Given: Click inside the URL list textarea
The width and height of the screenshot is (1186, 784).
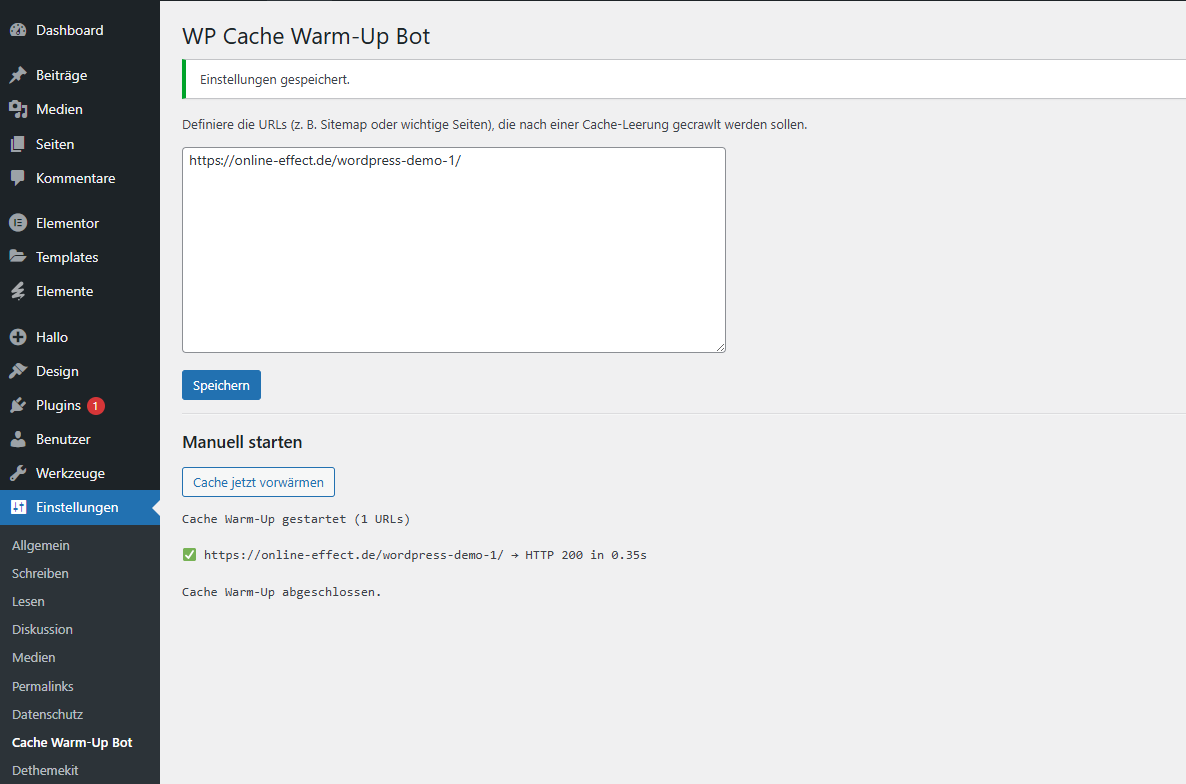Looking at the screenshot, I should (x=453, y=260).
